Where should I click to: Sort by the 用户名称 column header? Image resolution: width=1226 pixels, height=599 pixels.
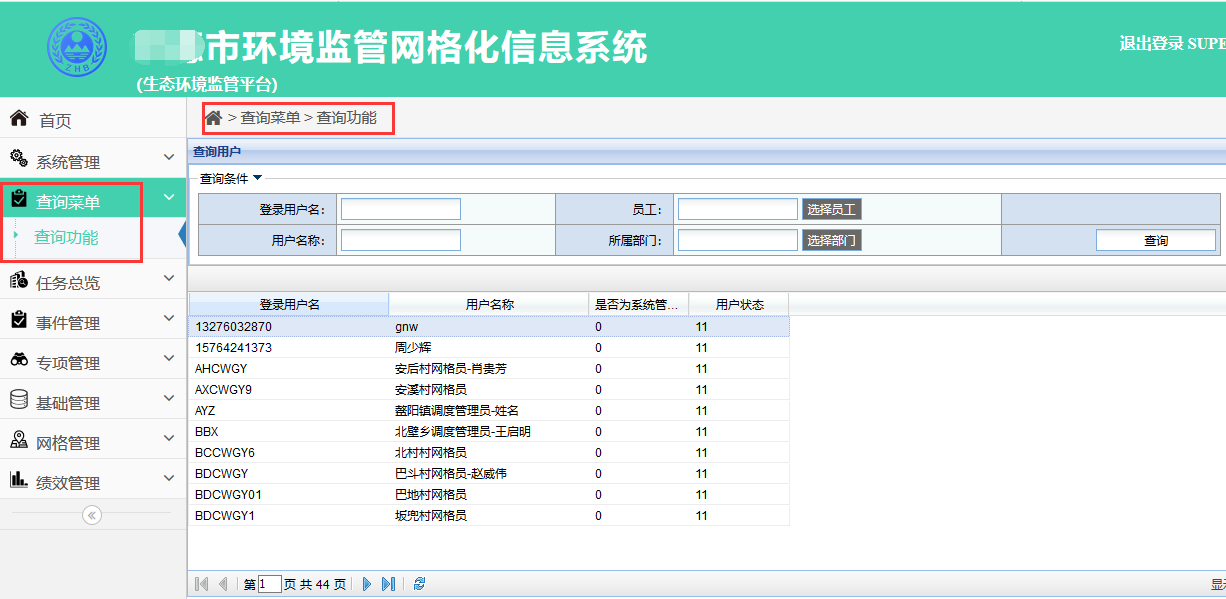coord(489,304)
